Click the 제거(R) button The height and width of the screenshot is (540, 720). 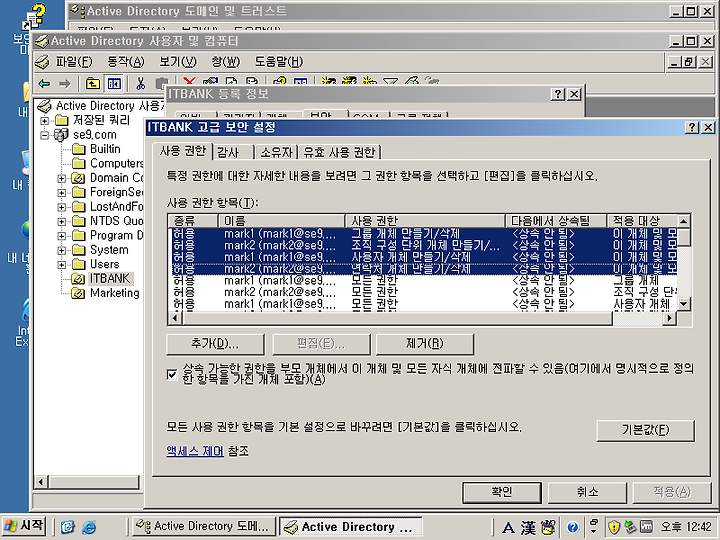point(425,344)
